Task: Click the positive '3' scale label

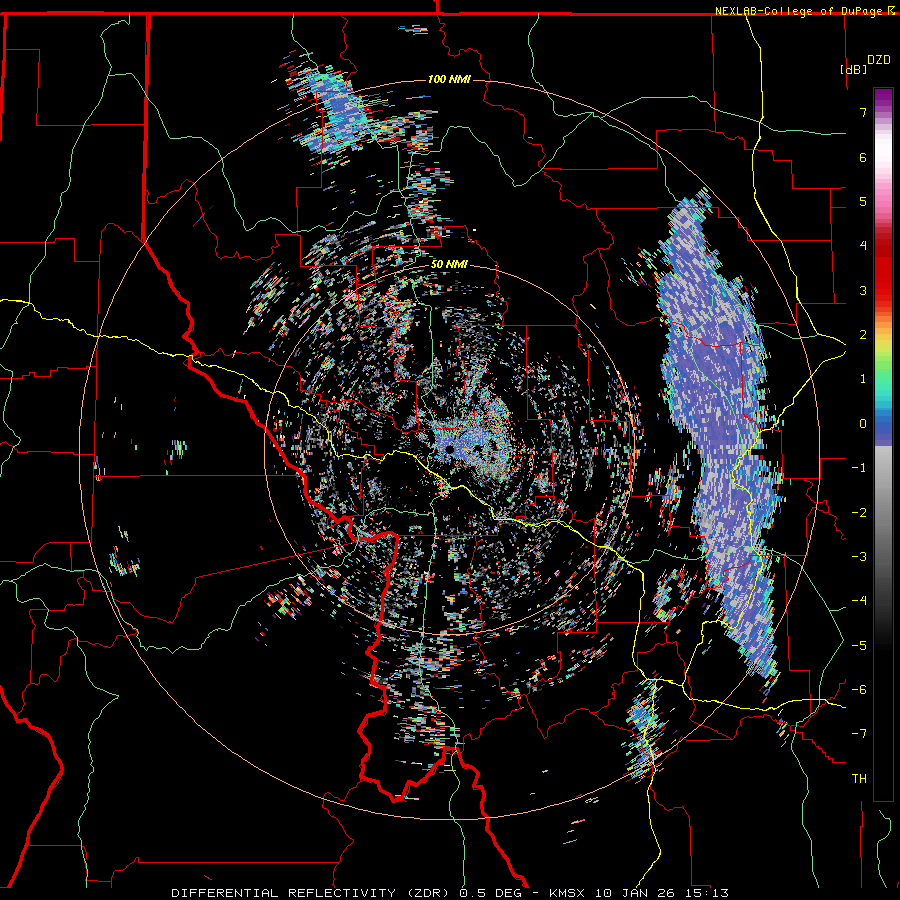Action: tap(863, 290)
